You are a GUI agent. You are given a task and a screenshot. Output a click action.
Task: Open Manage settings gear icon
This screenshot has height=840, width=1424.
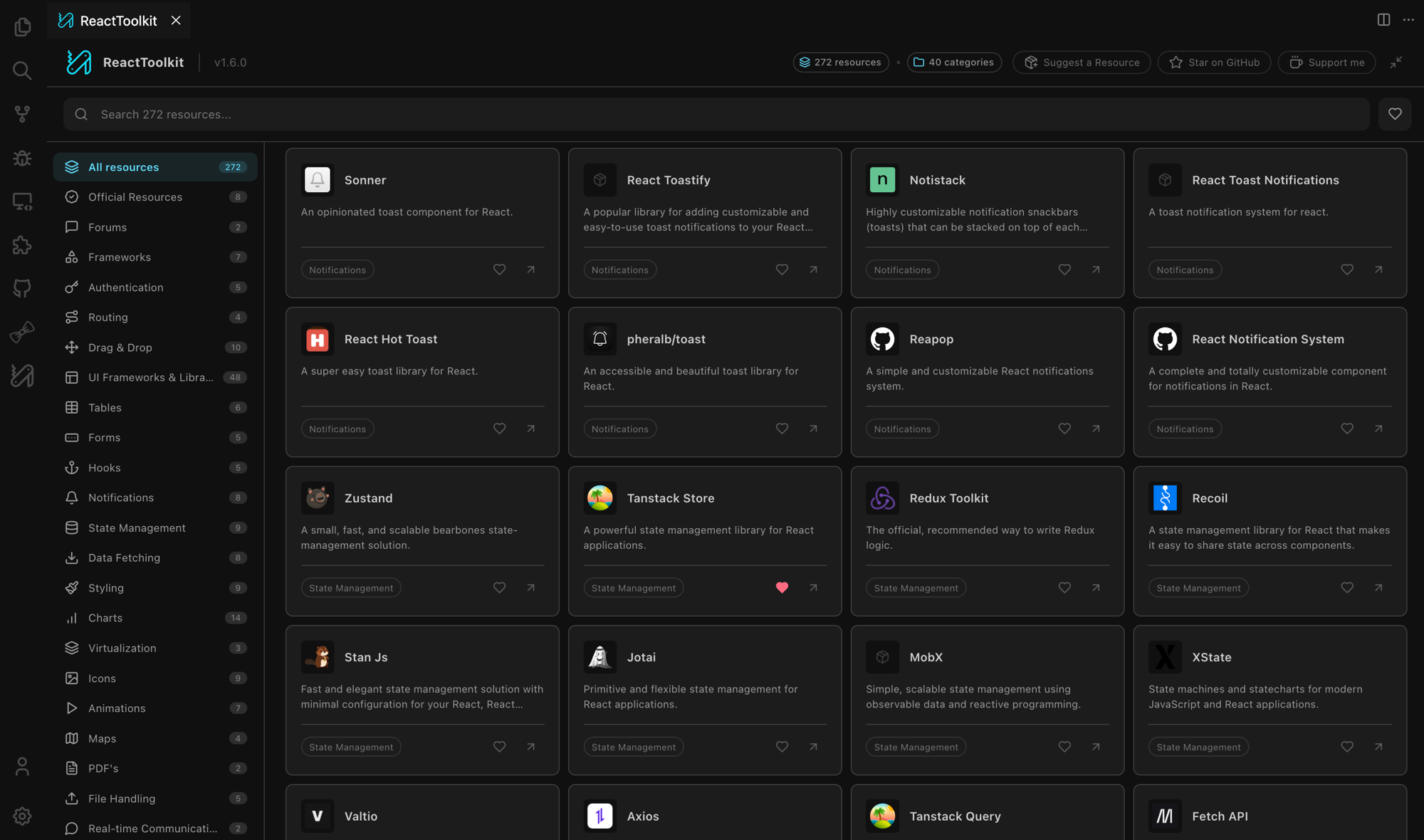[22, 816]
